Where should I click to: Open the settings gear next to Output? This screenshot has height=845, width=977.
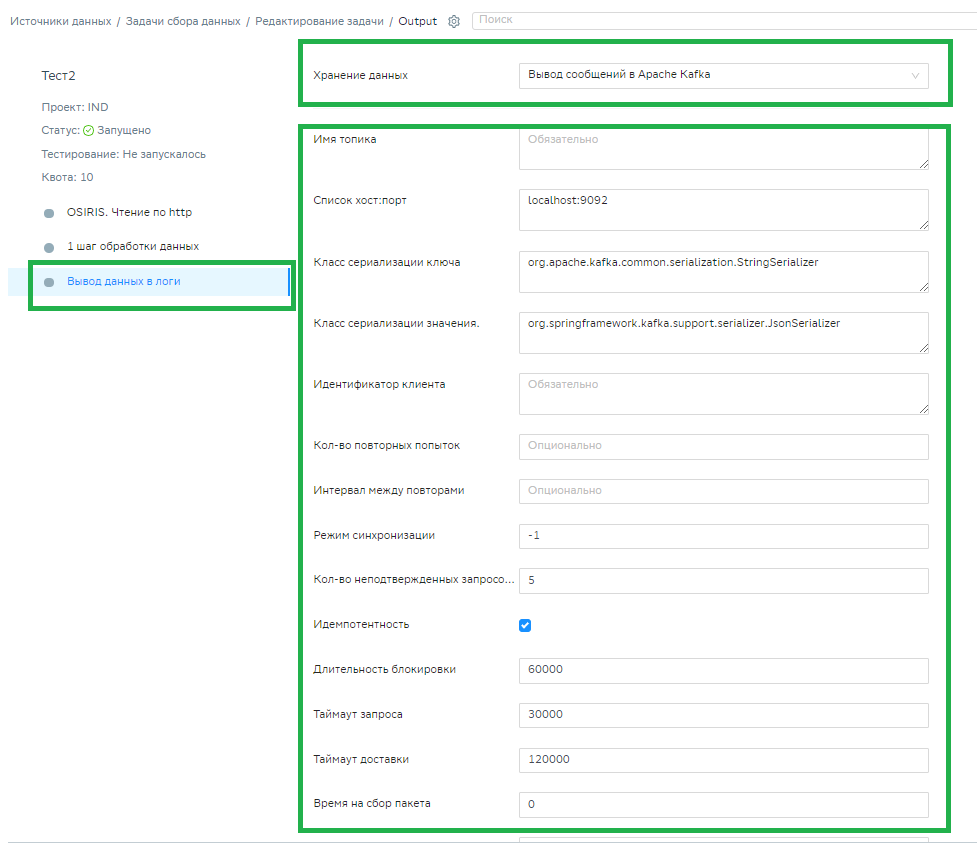(453, 20)
